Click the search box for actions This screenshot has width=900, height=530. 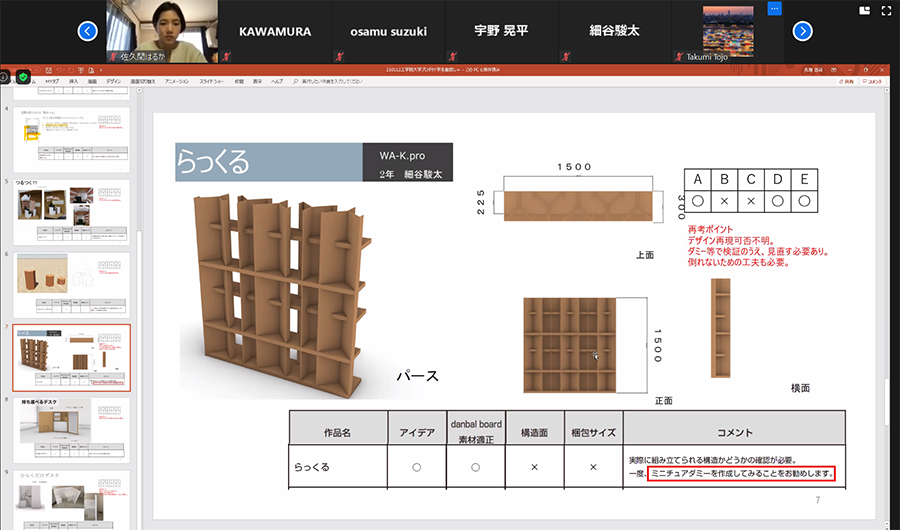pyautogui.click(x=330, y=82)
